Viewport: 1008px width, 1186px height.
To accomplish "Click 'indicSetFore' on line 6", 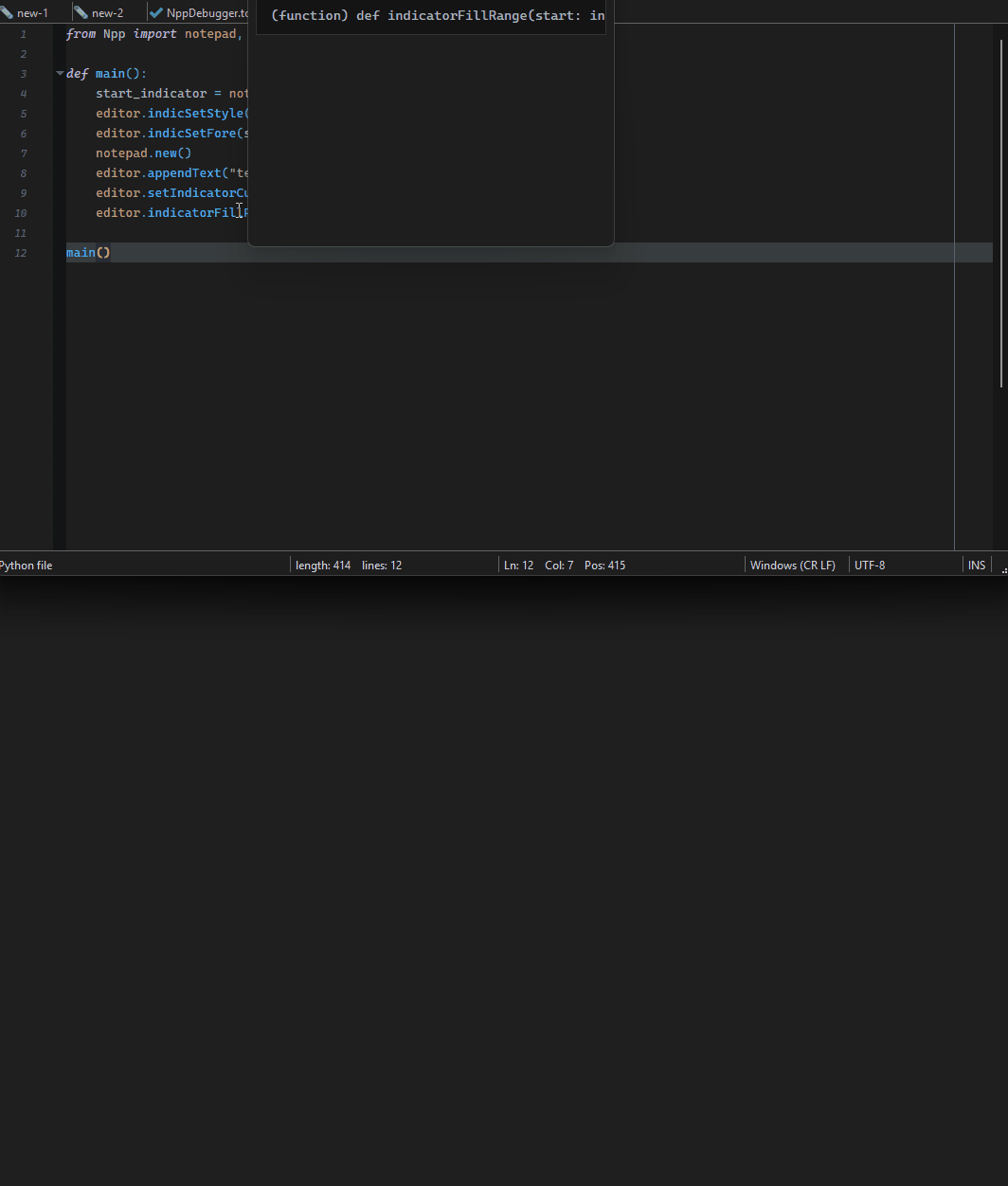I will coord(191,134).
